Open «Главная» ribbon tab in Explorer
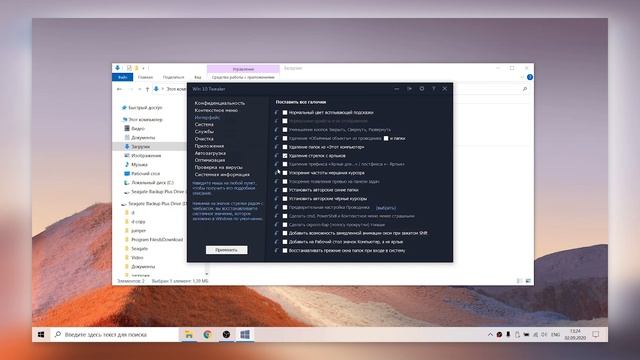Image resolution: width=640 pixels, height=360 pixels. [145, 77]
